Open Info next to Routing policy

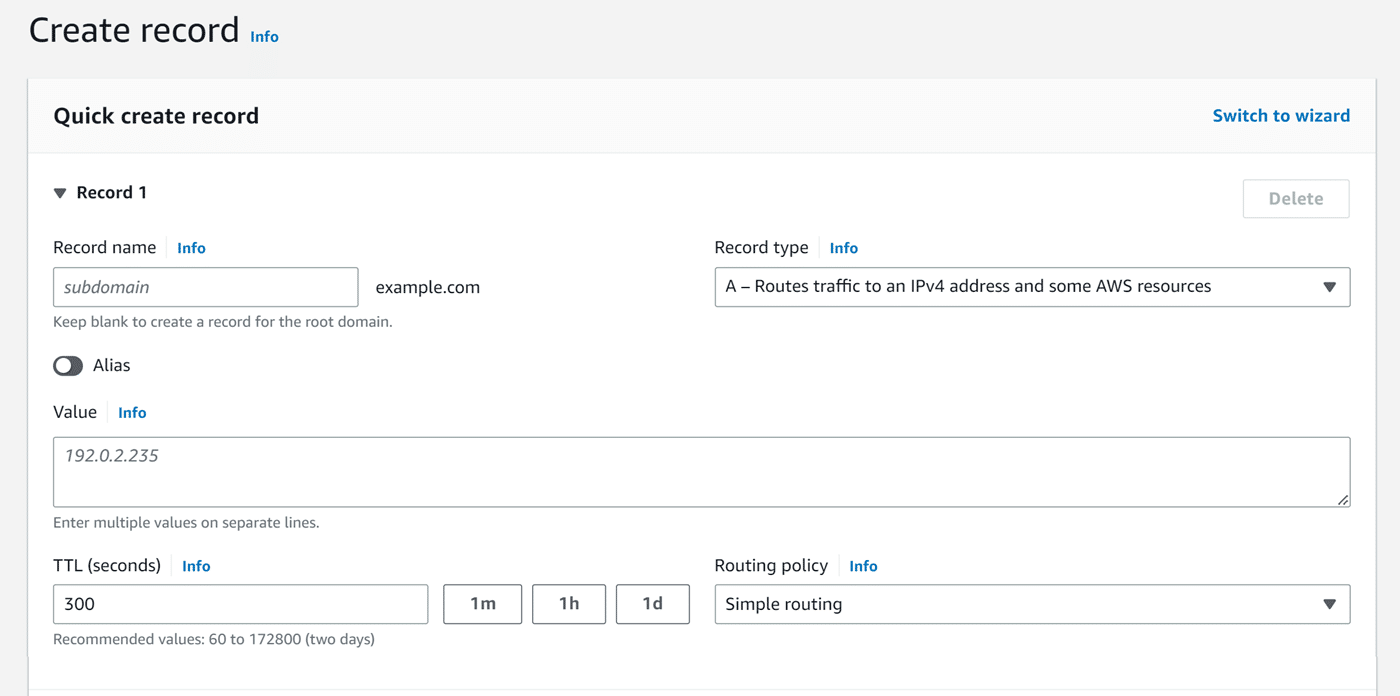click(862, 565)
